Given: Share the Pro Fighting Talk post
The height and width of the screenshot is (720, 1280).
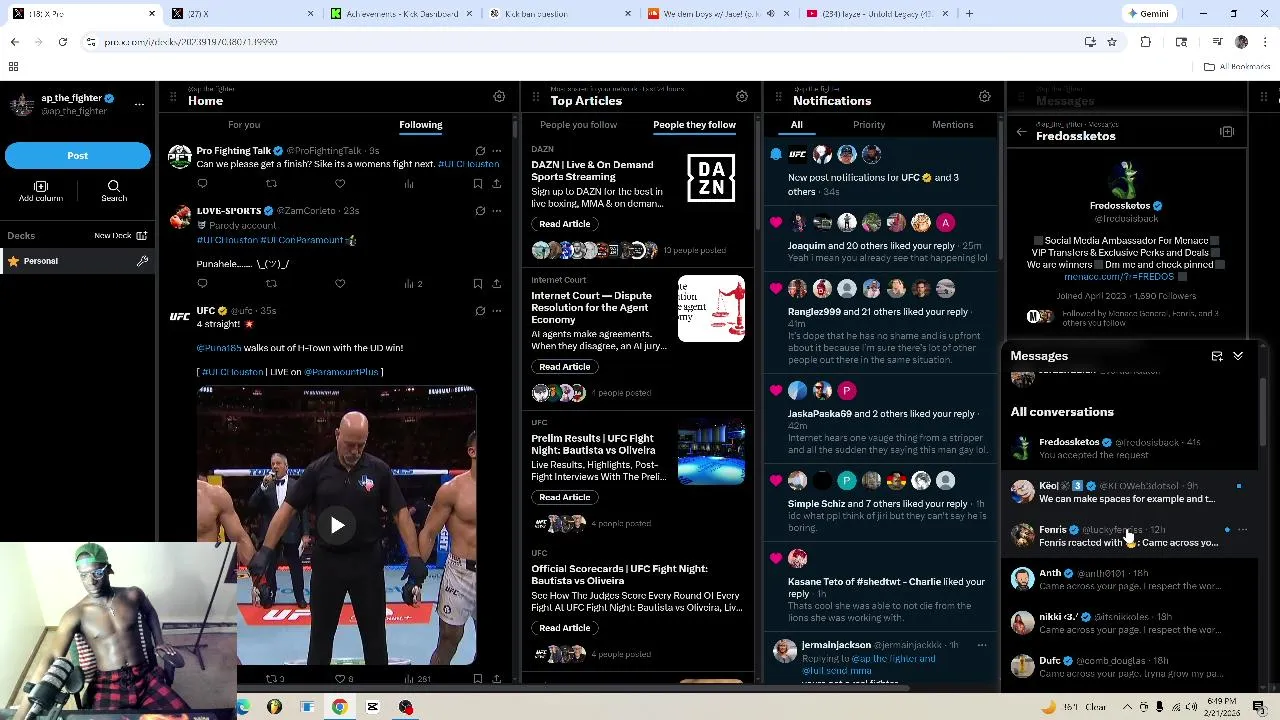Looking at the screenshot, I should 496,184.
